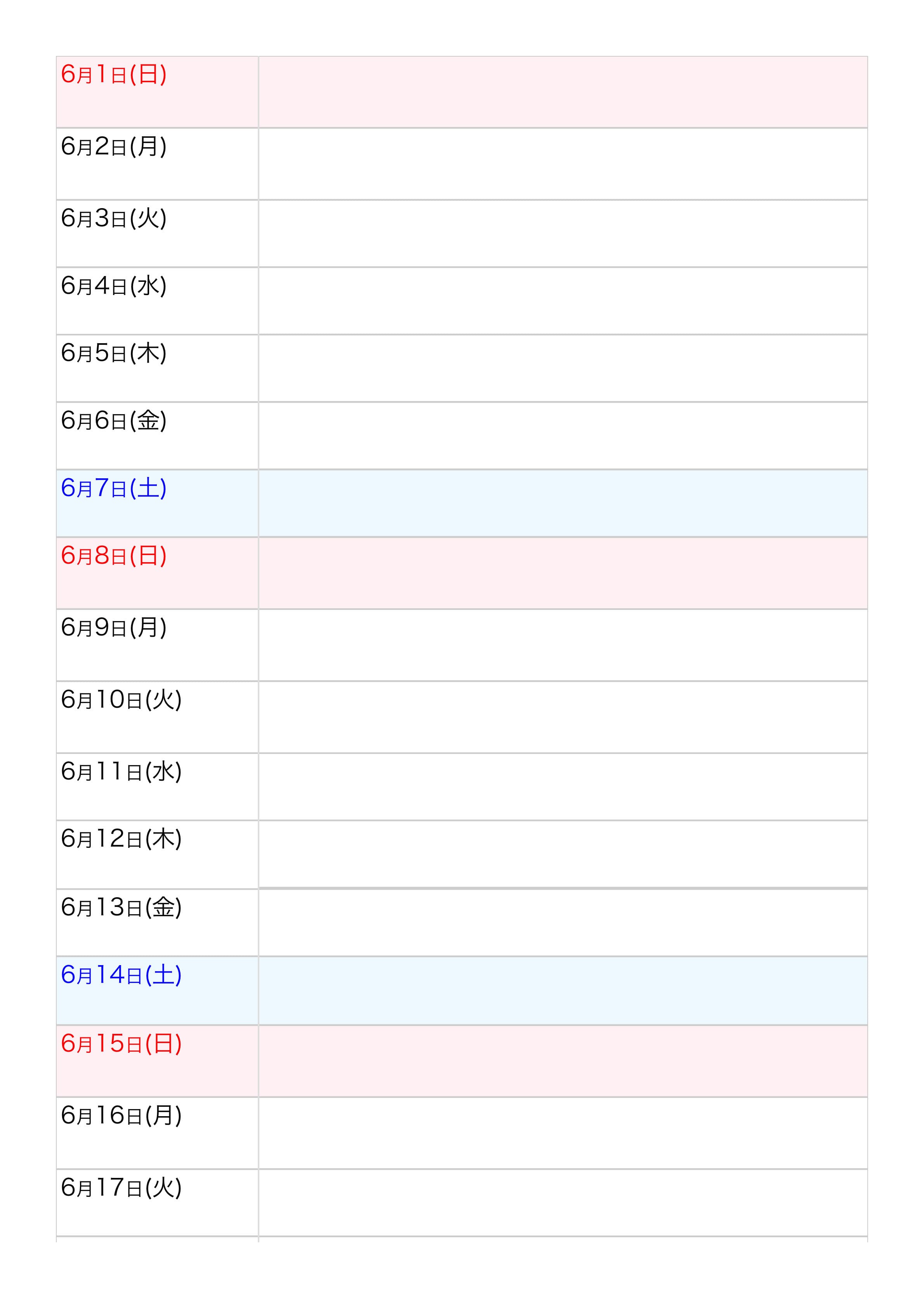Click the 6月13日(金) date label
The width and height of the screenshot is (924, 1306).
121,908
